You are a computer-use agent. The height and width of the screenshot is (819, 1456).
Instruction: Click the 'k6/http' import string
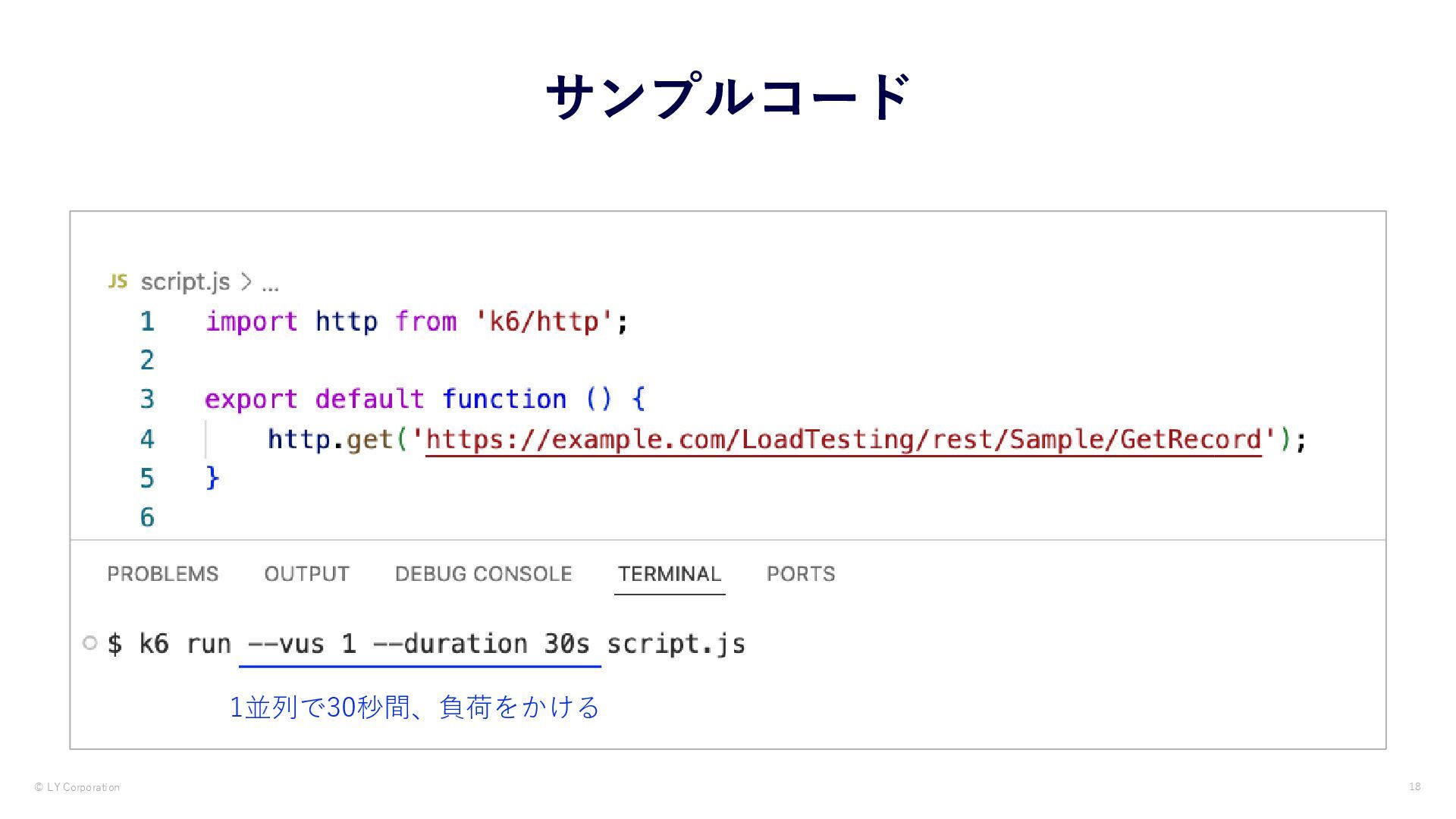543,322
